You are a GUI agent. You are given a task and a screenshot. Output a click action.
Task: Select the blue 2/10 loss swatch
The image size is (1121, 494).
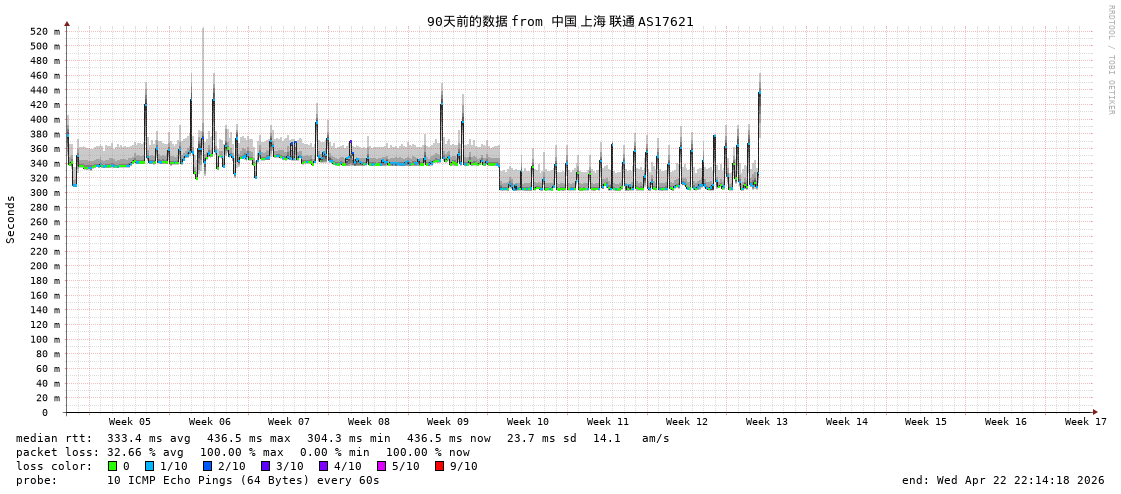pyautogui.click(x=208, y=466)
